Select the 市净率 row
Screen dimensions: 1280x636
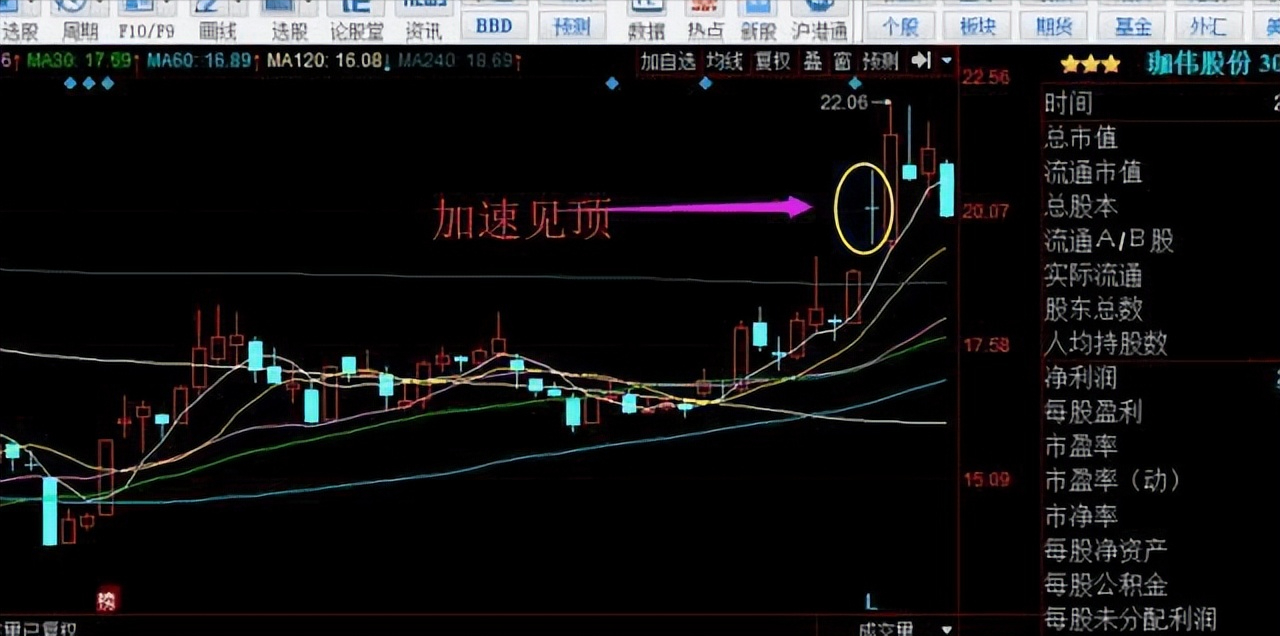[1161, 515]
